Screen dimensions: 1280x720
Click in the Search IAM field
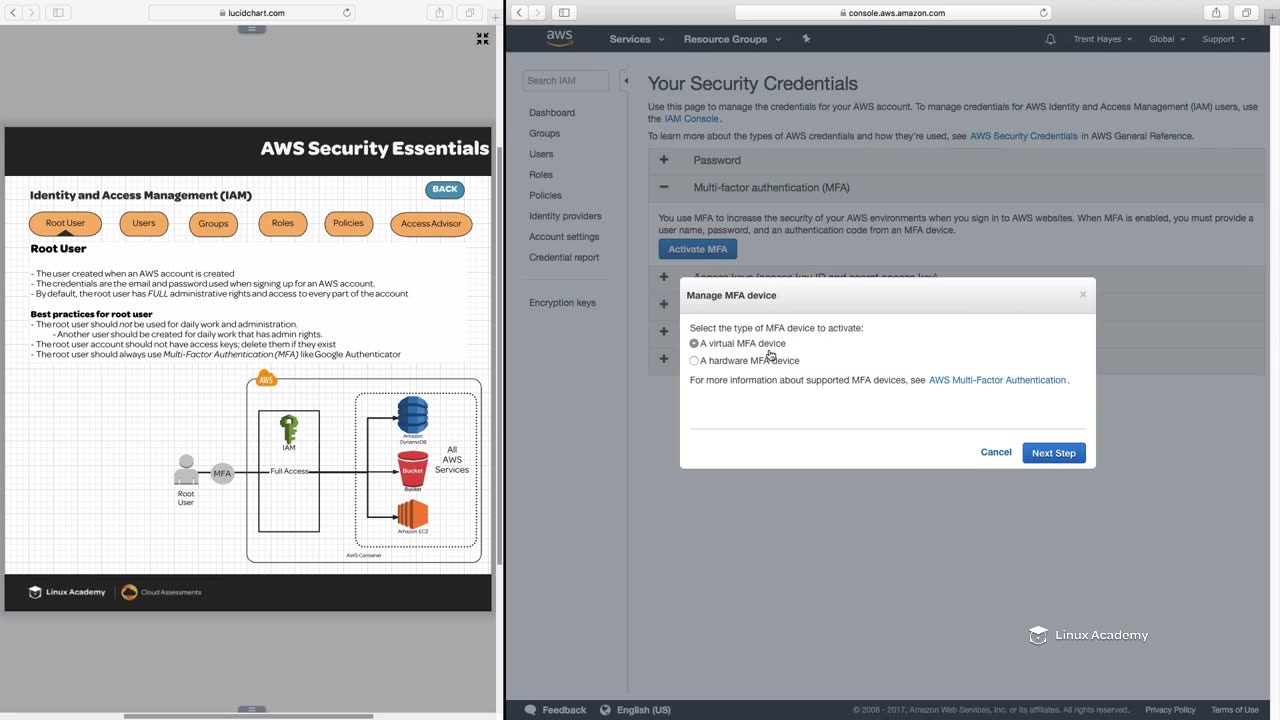click(565, 81)
